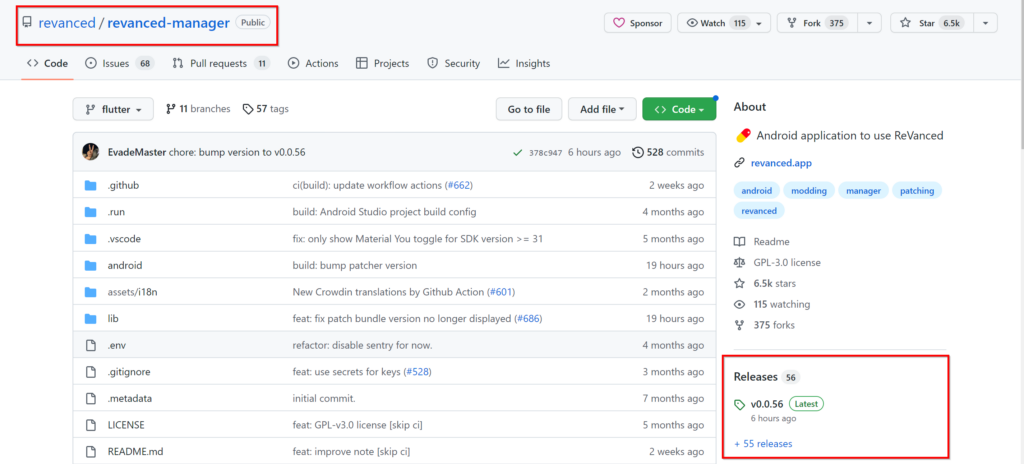This screenshot has width=1024, height=464.
Task: Select the modding topic tag
Action: [808, 191]
